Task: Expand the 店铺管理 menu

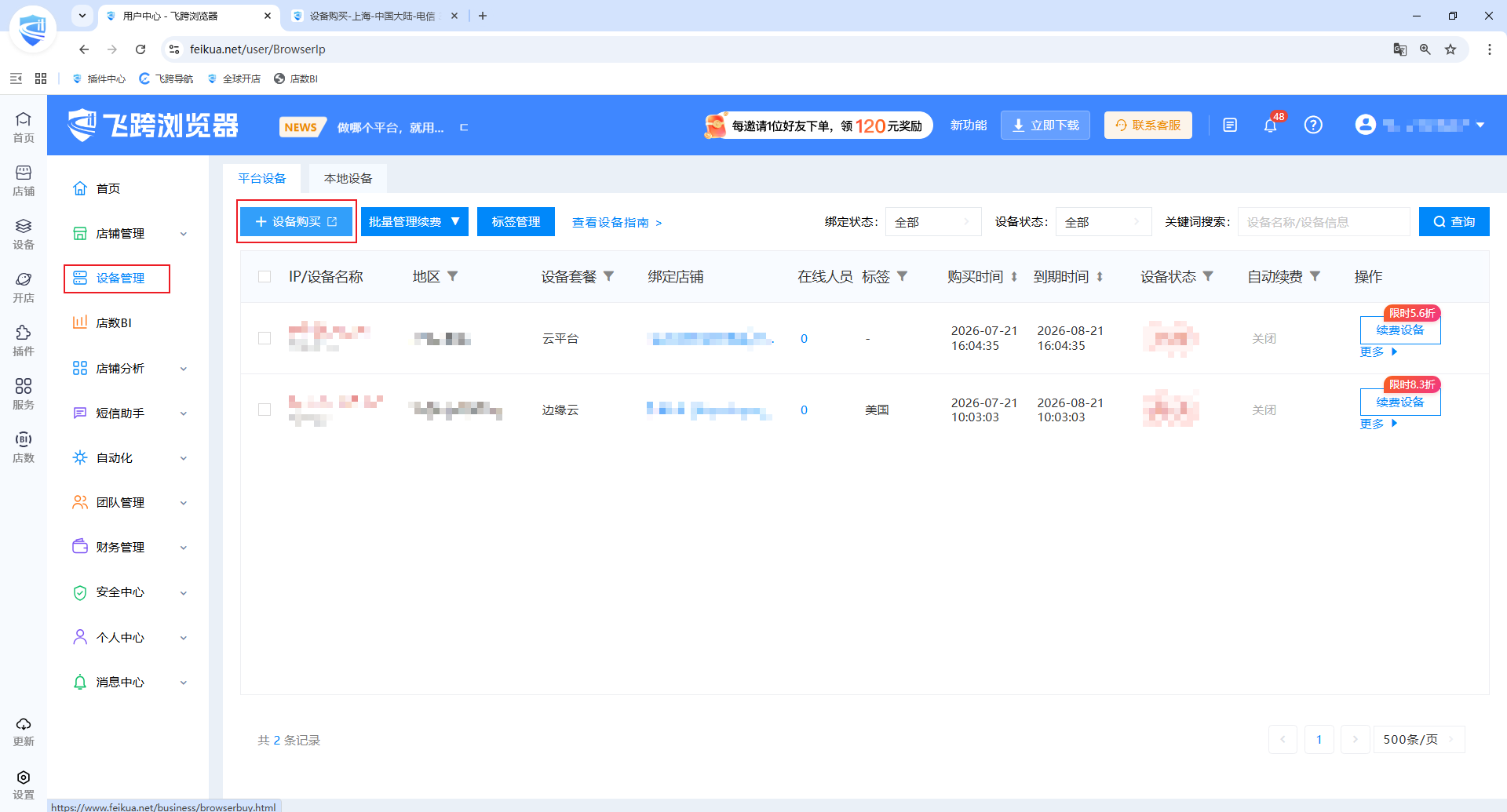Action: (130, 233)
